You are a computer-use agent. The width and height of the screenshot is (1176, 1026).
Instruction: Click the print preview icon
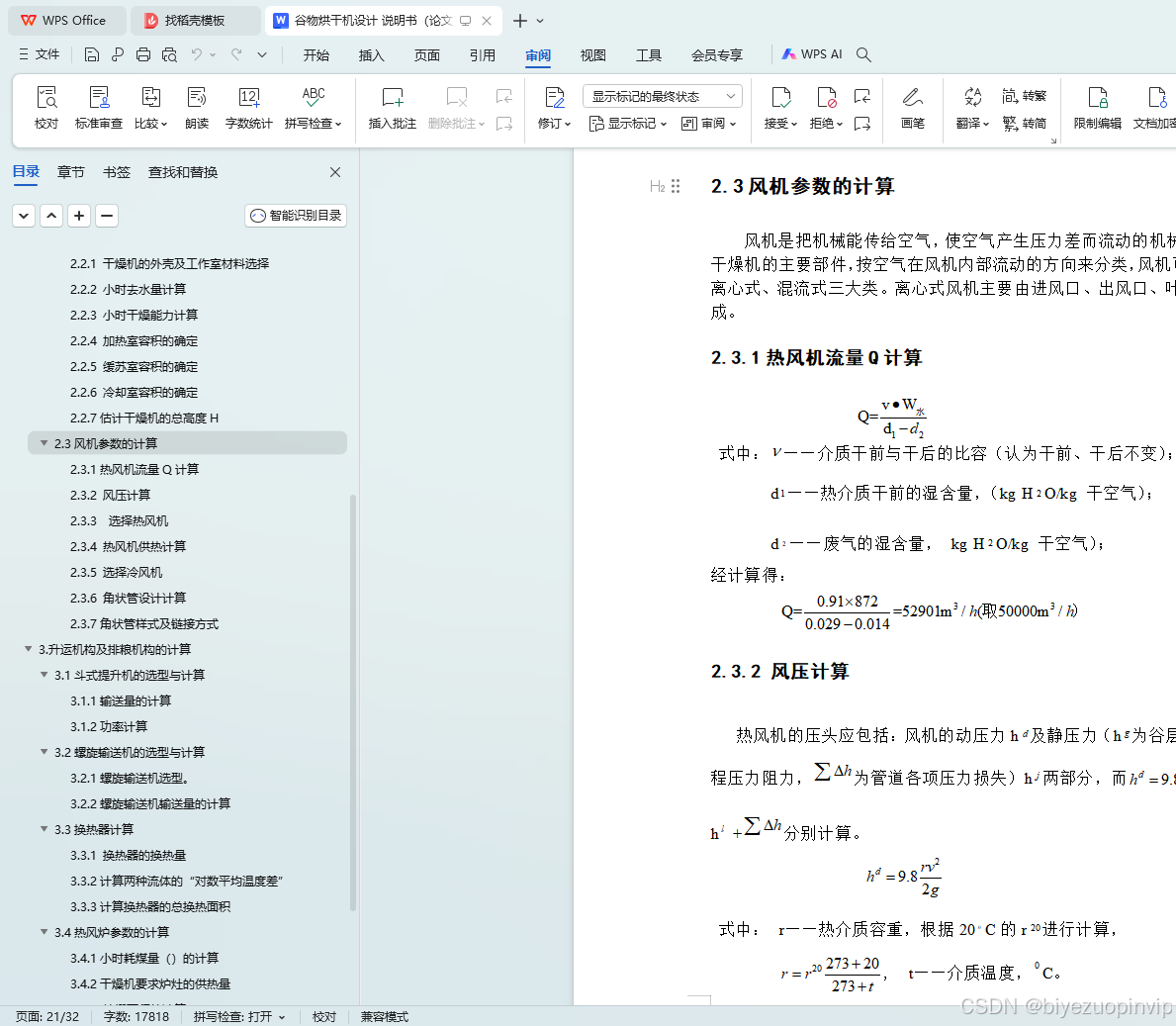pos(169,54)
